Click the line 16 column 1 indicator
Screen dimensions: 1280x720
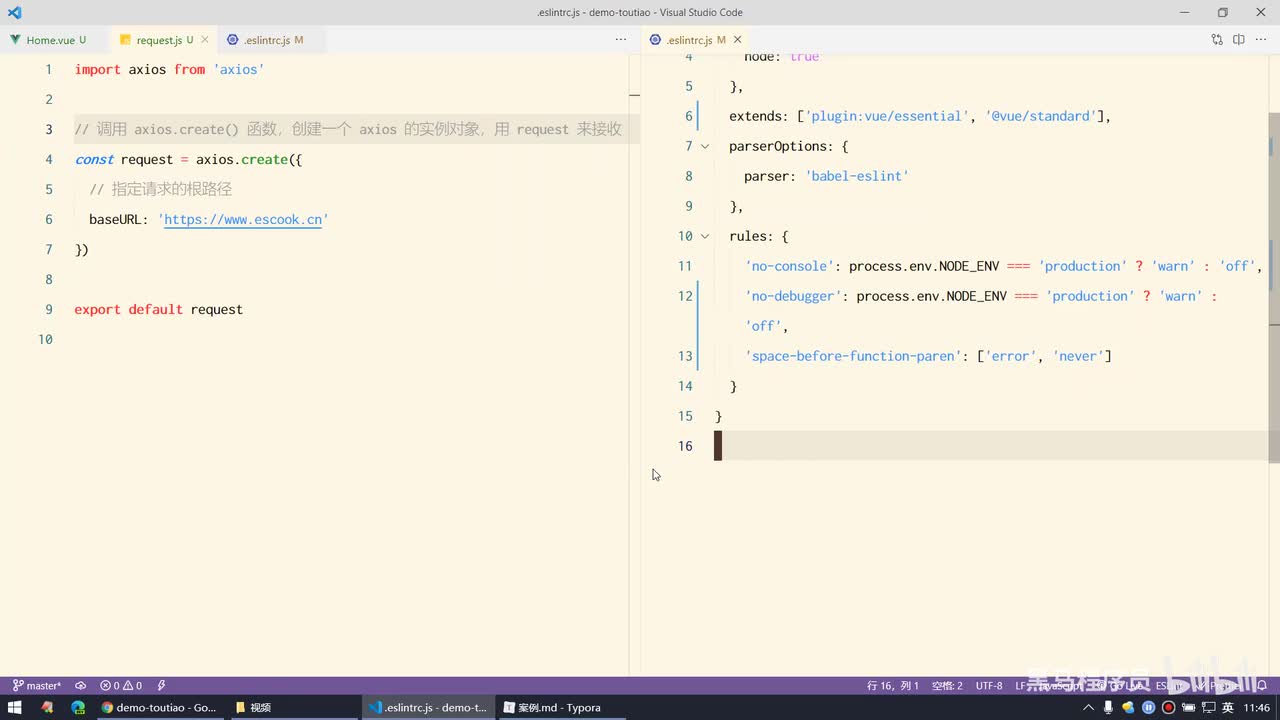[x=893, y=686]
